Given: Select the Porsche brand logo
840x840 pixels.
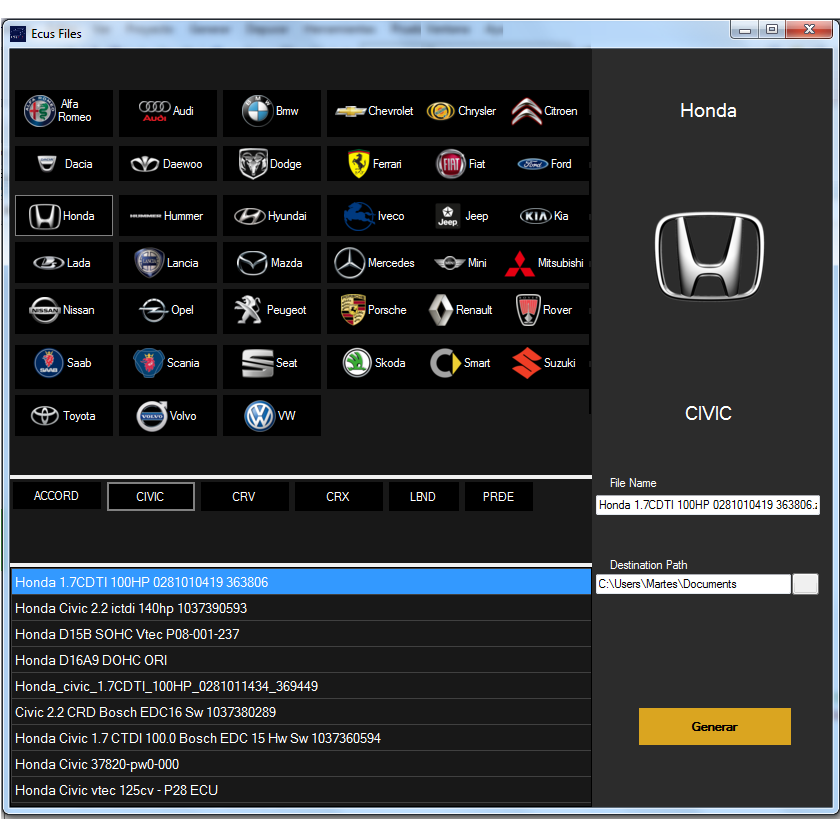Looking at the screenshot, I should (x=353, y=310).
